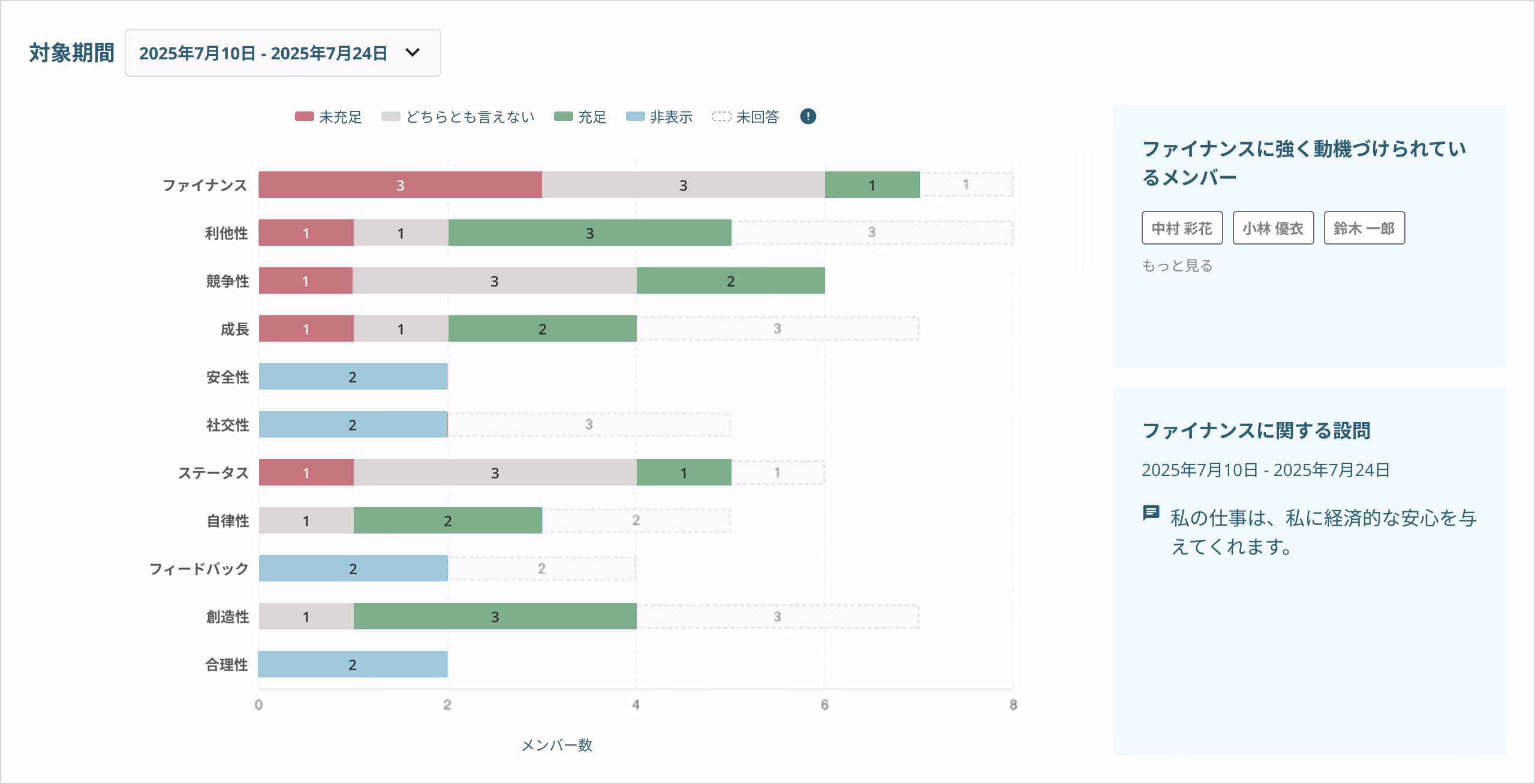Click green 充足 segment of 利他性 bar
The height and width of the screenshot is (784, 1535).
point(589,233)
